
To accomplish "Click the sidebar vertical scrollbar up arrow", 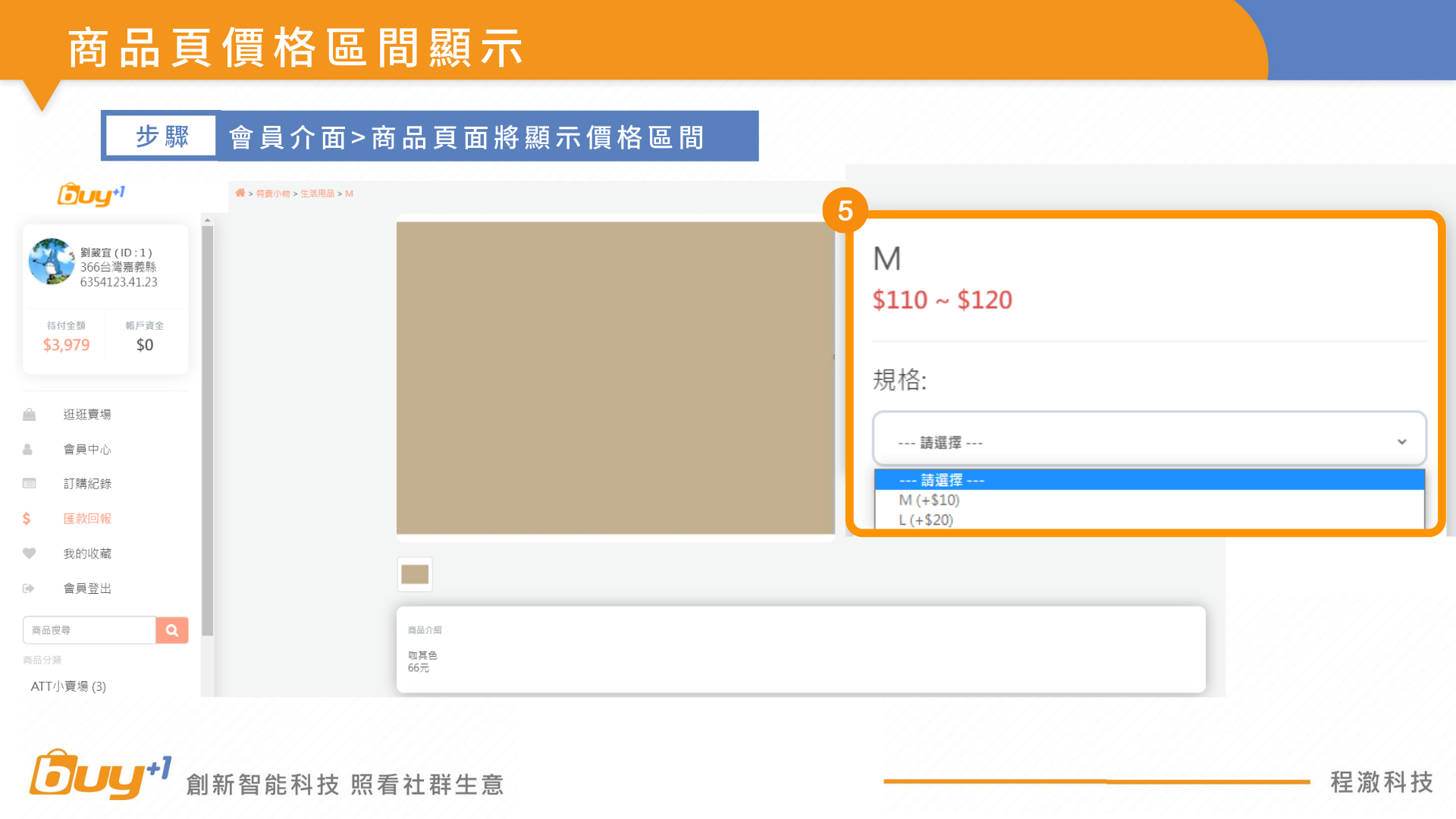I will [x=207, y=221].
